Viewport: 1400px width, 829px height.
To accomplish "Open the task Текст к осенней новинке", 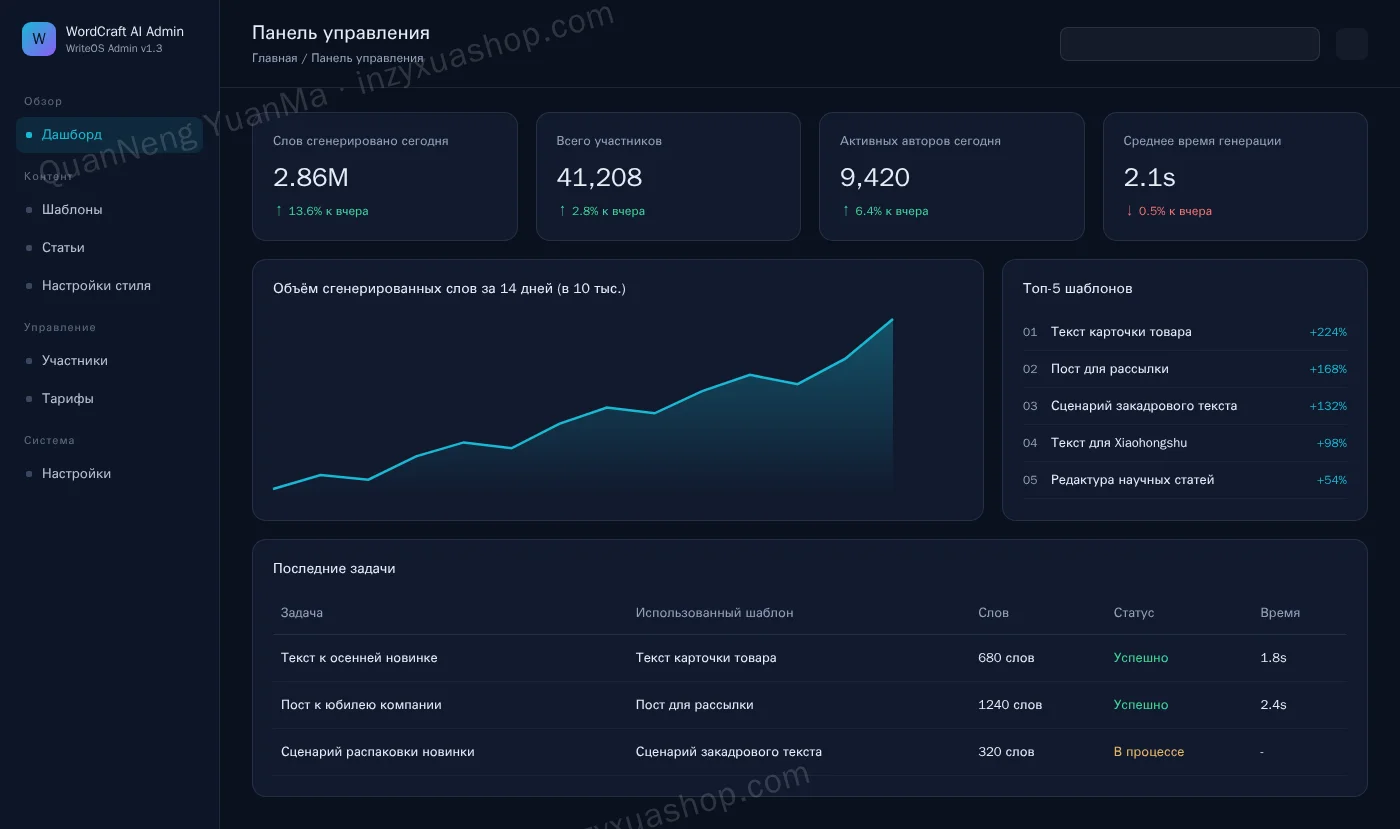I will (x=359, y=658).
